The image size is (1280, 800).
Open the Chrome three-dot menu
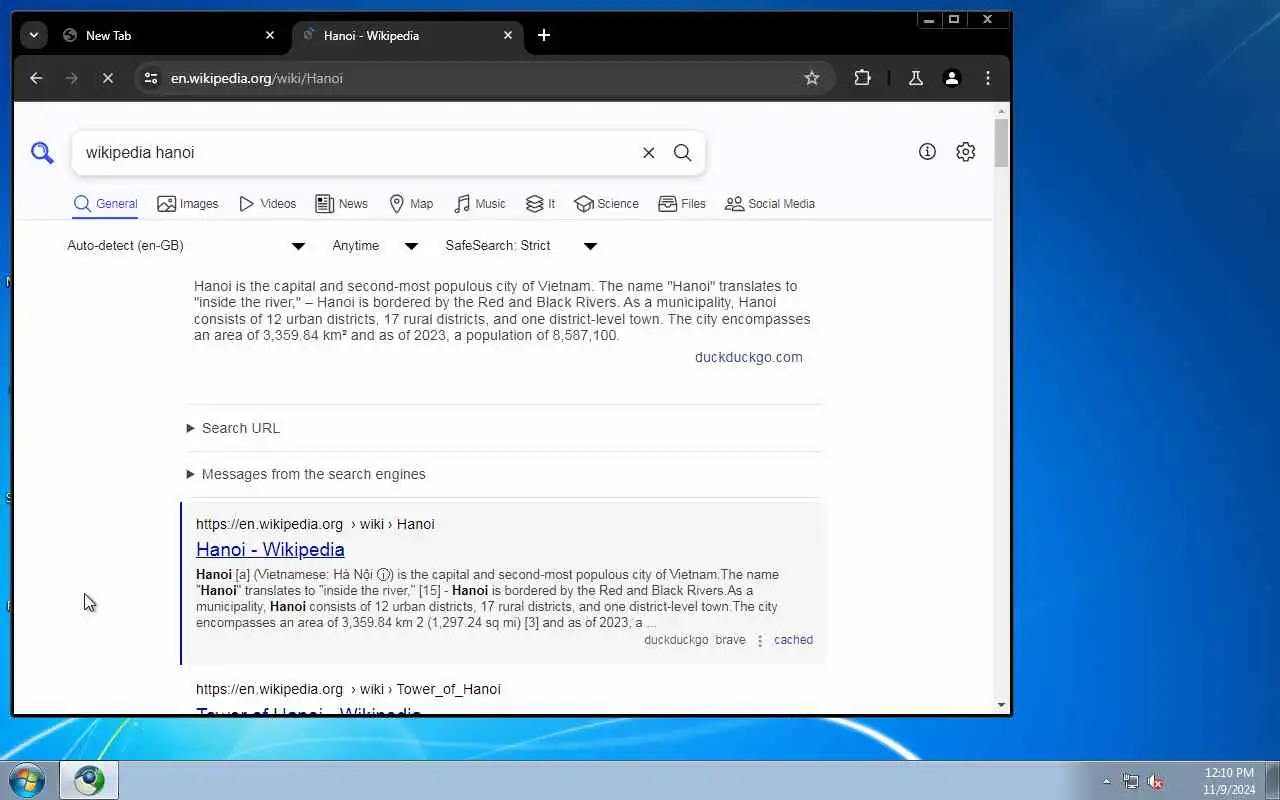pos(988,78)
